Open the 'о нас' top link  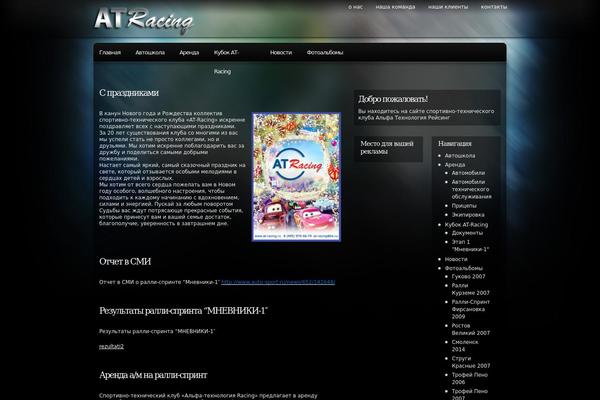pos(355,7)
